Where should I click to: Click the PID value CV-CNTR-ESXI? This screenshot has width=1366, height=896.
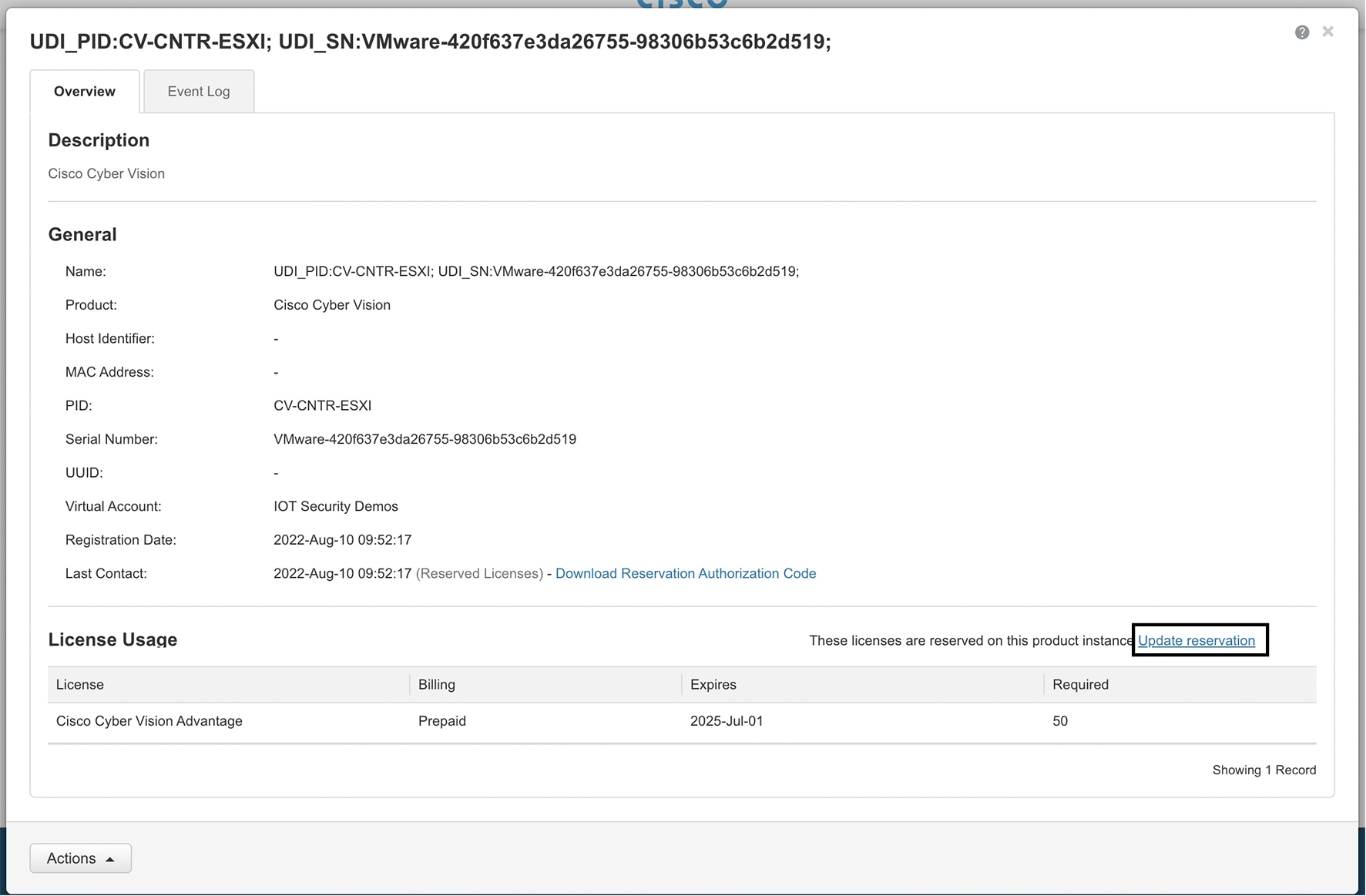[322, 405]
